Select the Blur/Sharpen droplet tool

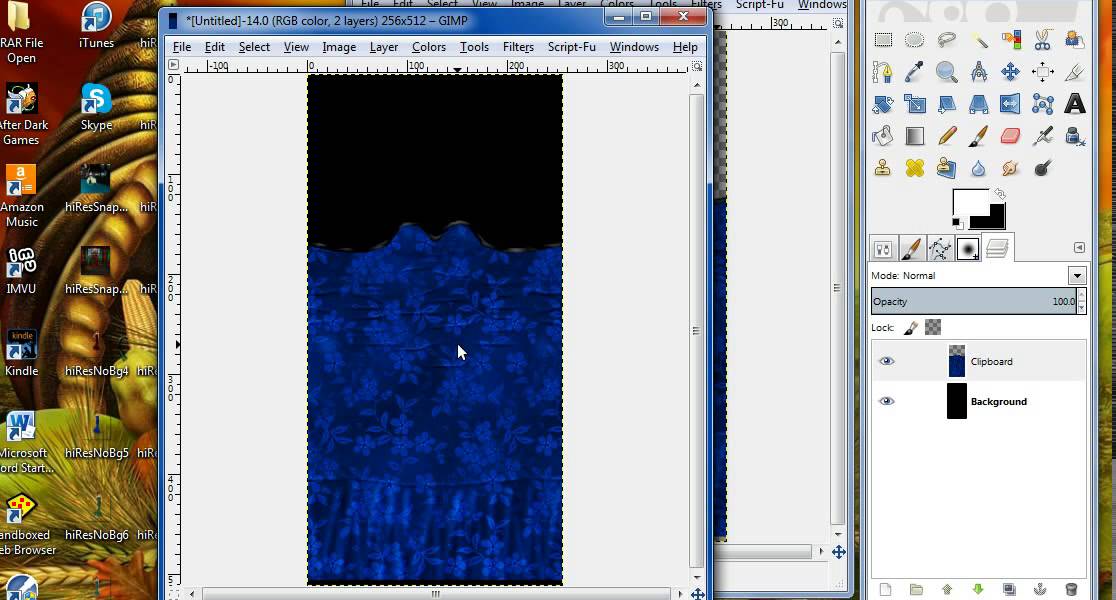click(979, 168)
